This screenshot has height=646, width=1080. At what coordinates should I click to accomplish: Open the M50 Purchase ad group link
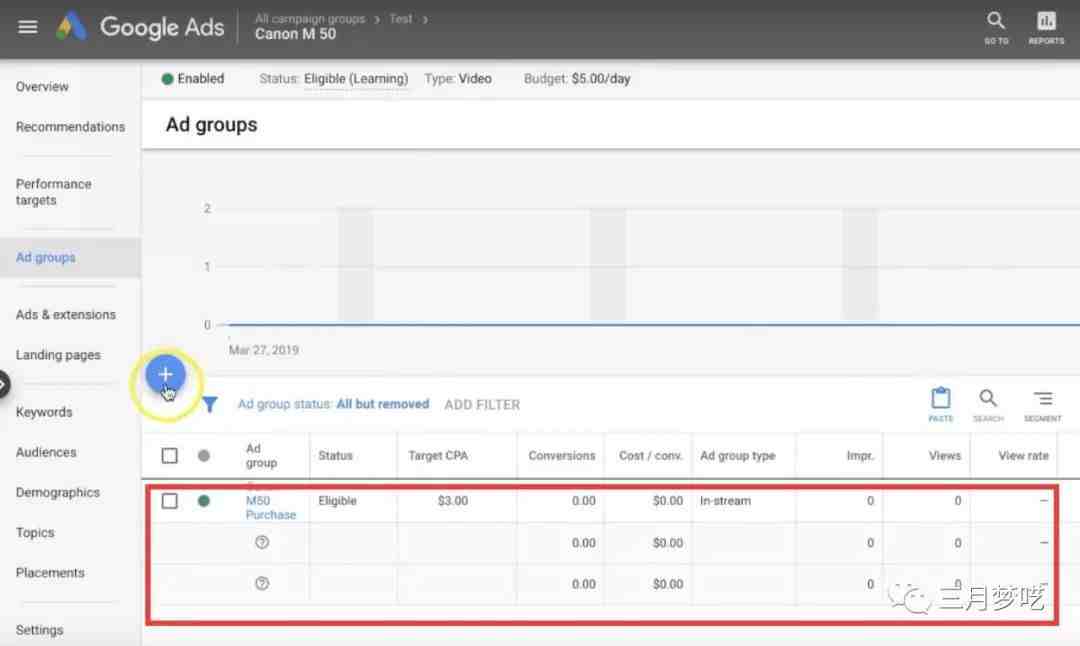[270, 508]
